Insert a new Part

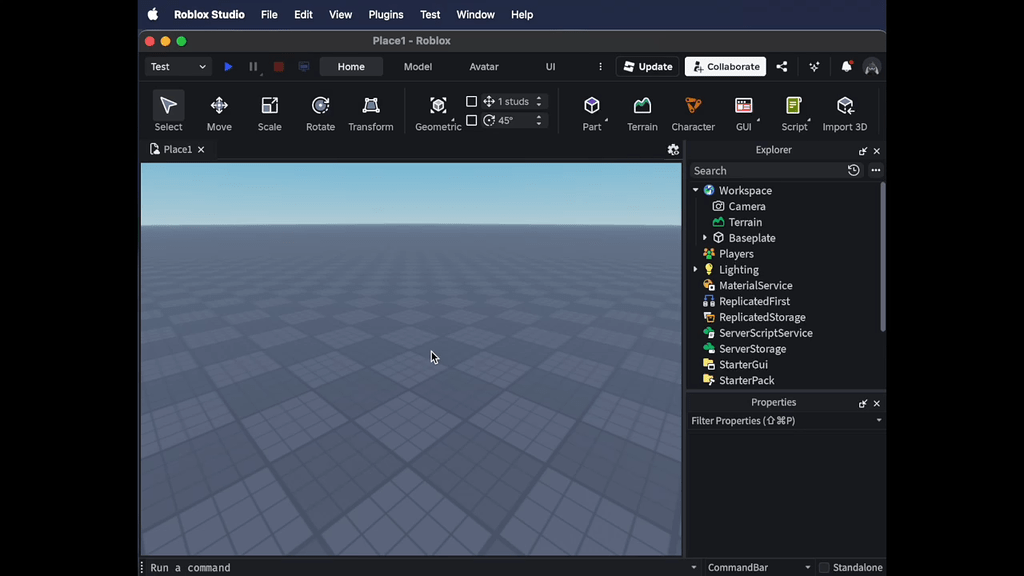click(x=592, y=110)
